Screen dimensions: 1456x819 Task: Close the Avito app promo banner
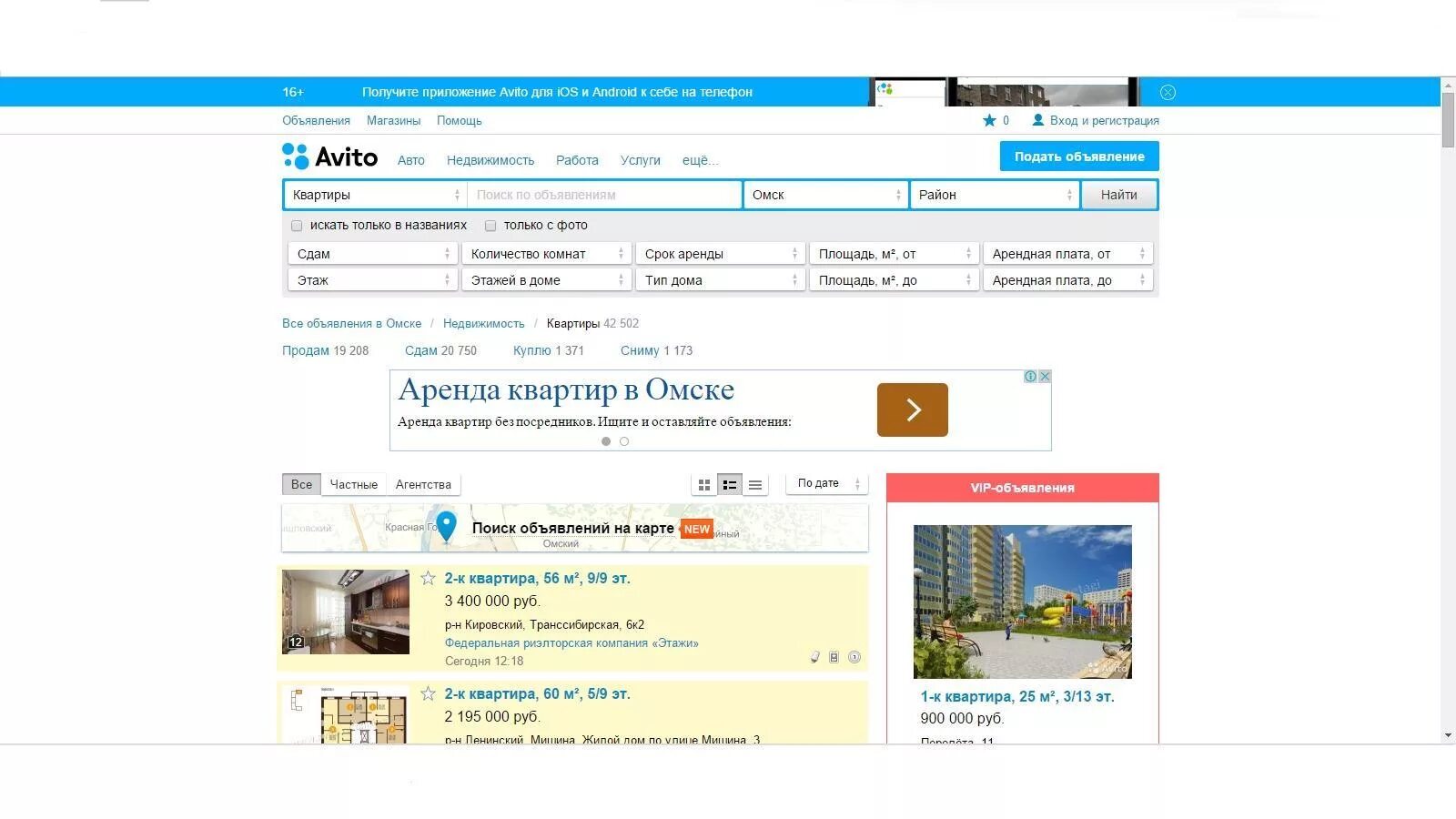[x=1168, y=92]
